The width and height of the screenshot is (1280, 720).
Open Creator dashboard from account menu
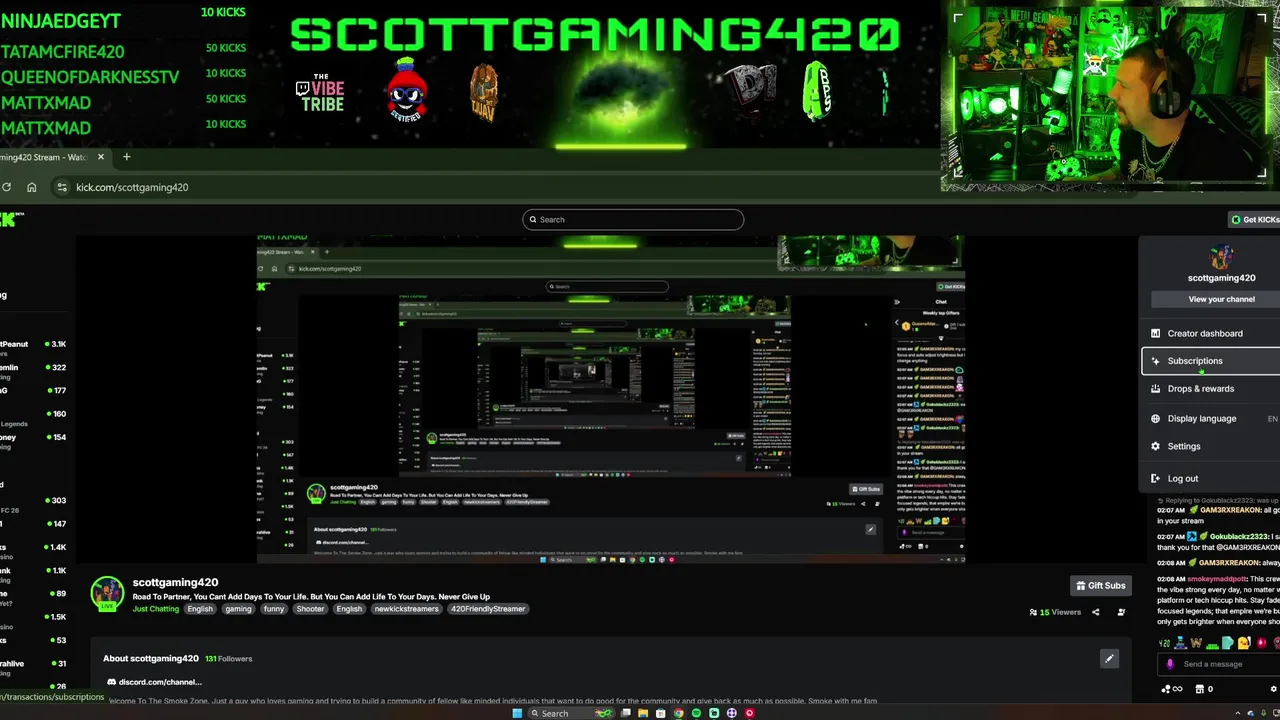coord(1211,333)
